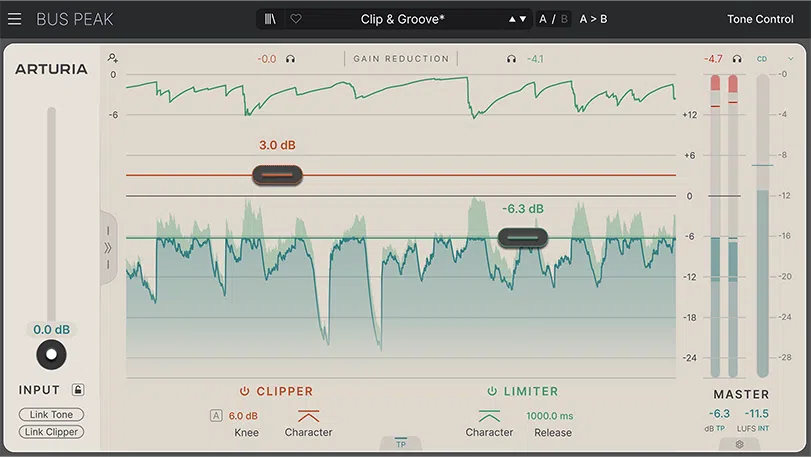Click the Limiter Character shape icon
Screen dimensions: 811x457
[x=489, y=415]
